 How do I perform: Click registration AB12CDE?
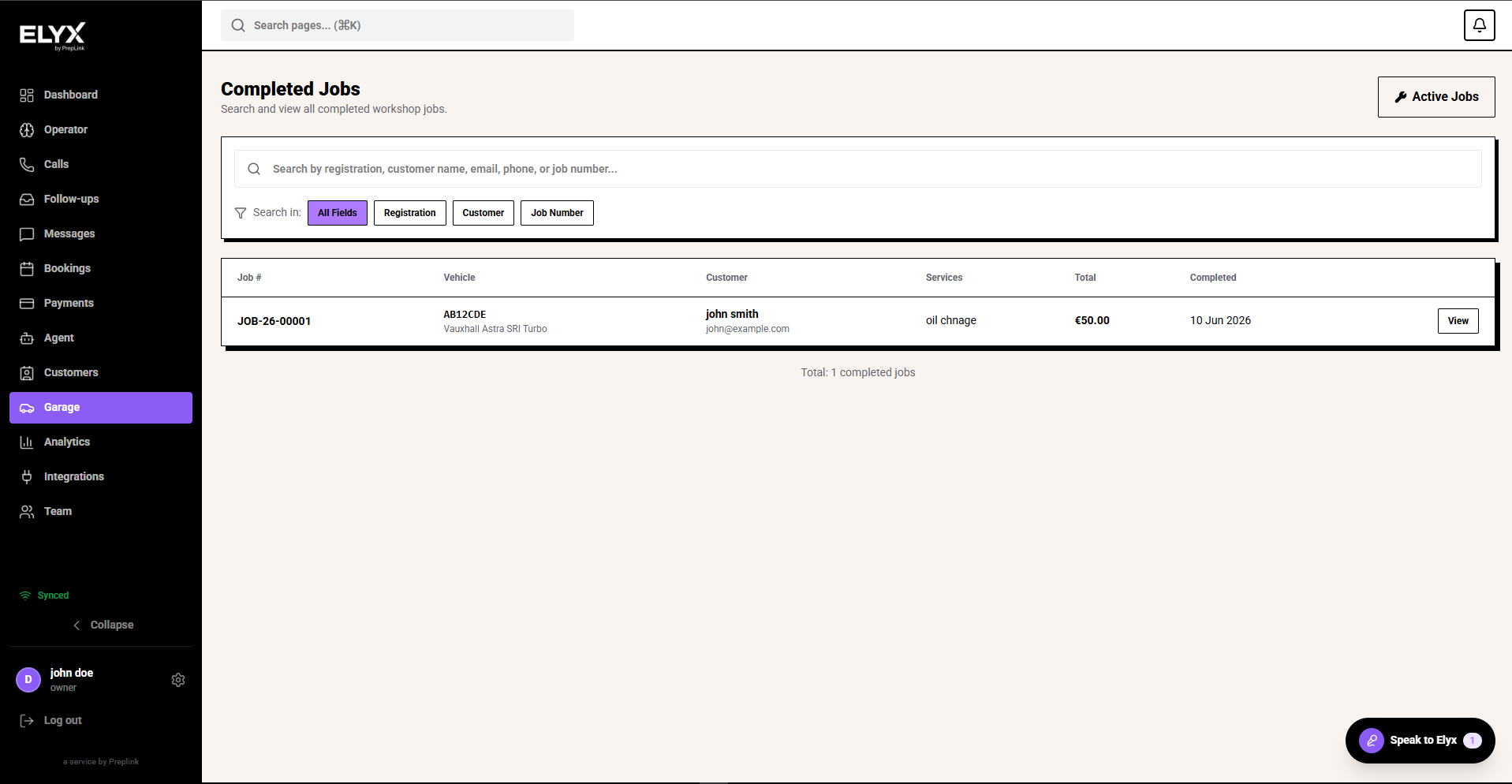pos(465,314)
